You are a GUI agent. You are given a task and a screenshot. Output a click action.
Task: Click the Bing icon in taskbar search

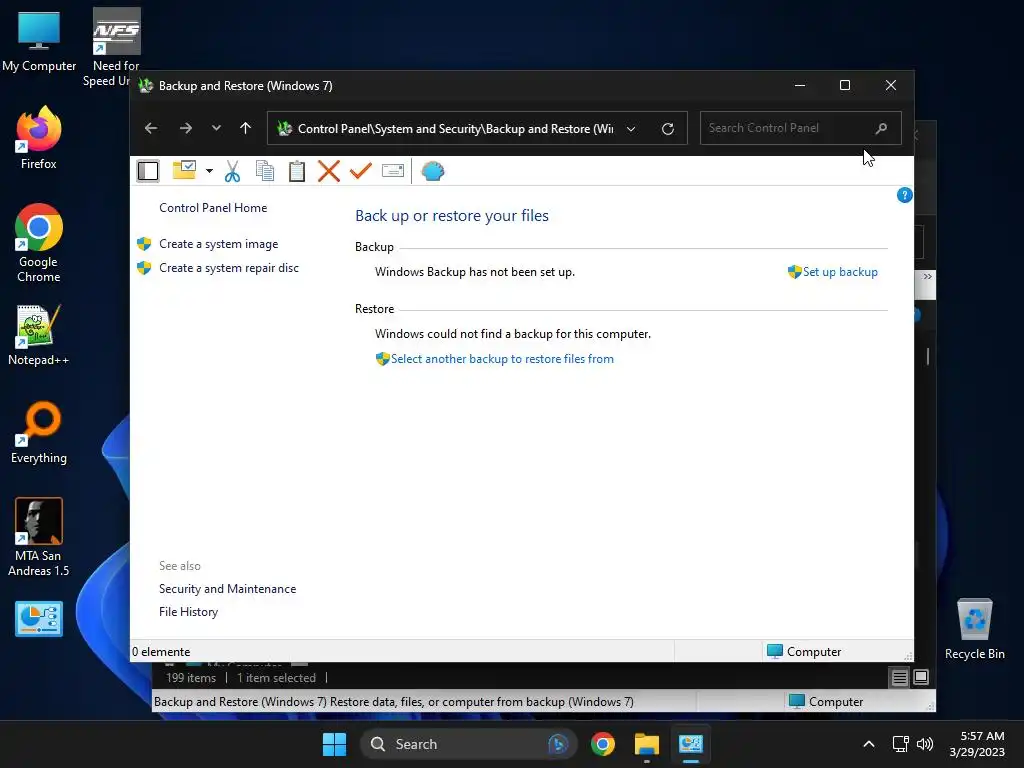click(558, 744)
